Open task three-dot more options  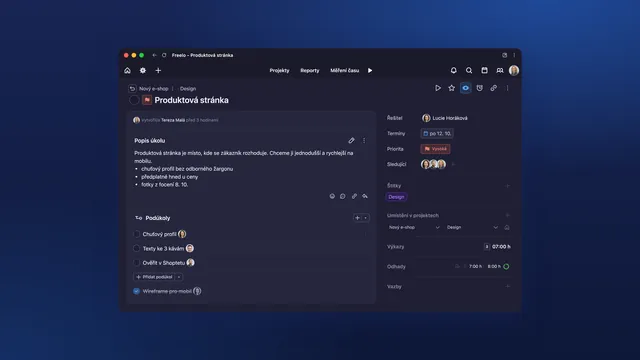click(507, 88)
